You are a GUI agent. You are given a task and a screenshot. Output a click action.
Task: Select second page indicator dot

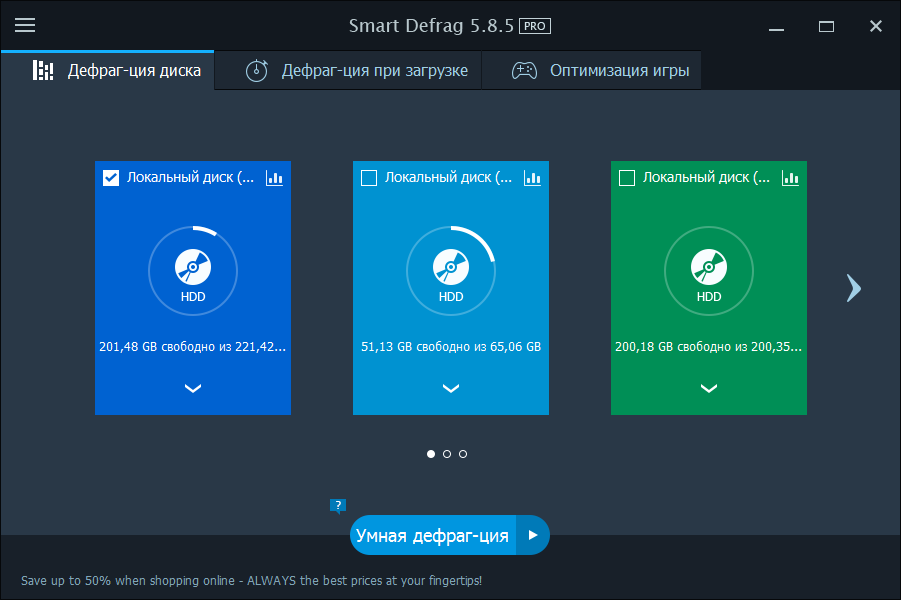click(x=447, y=454)
